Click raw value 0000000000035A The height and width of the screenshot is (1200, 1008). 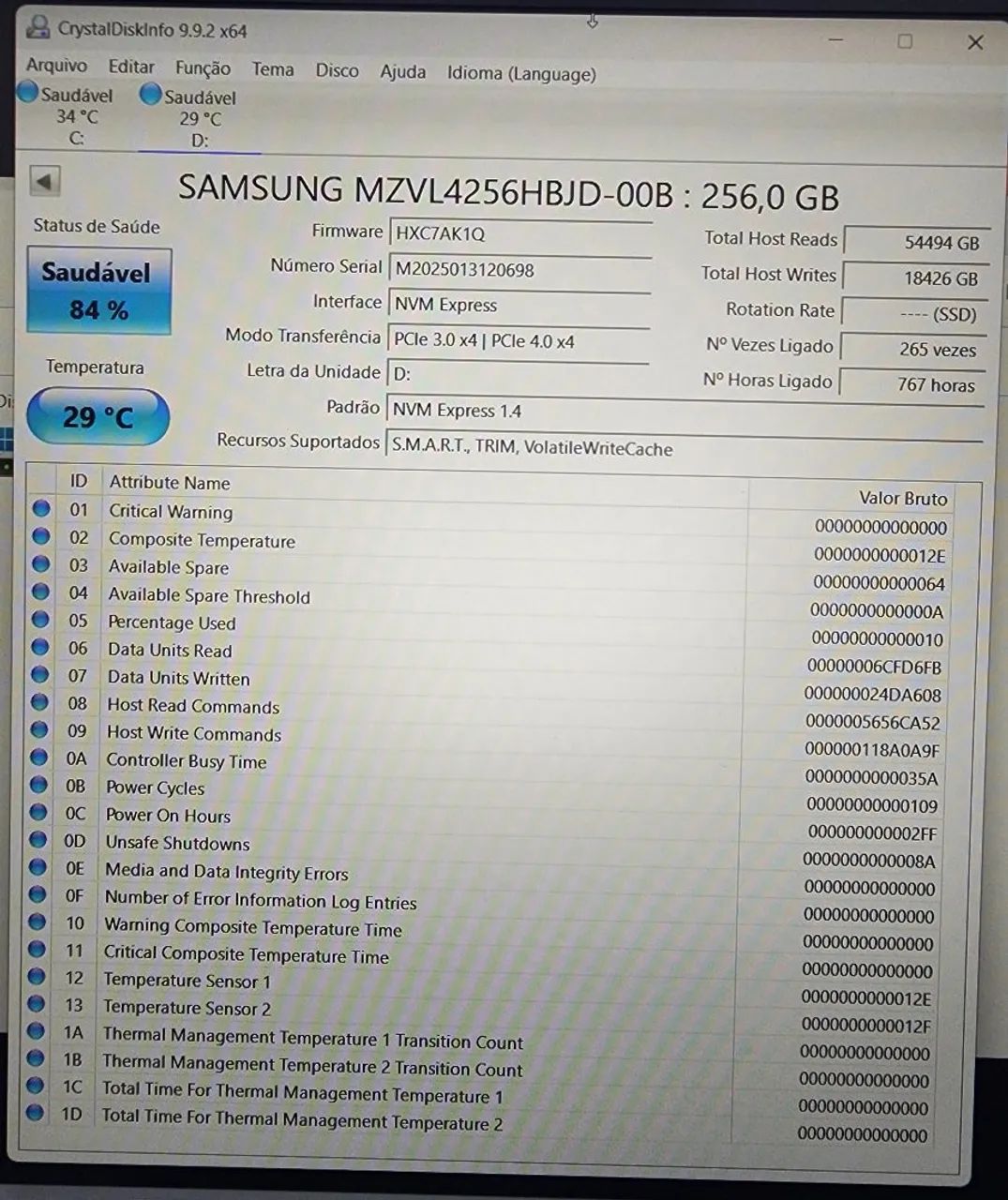tap(871, 777)
